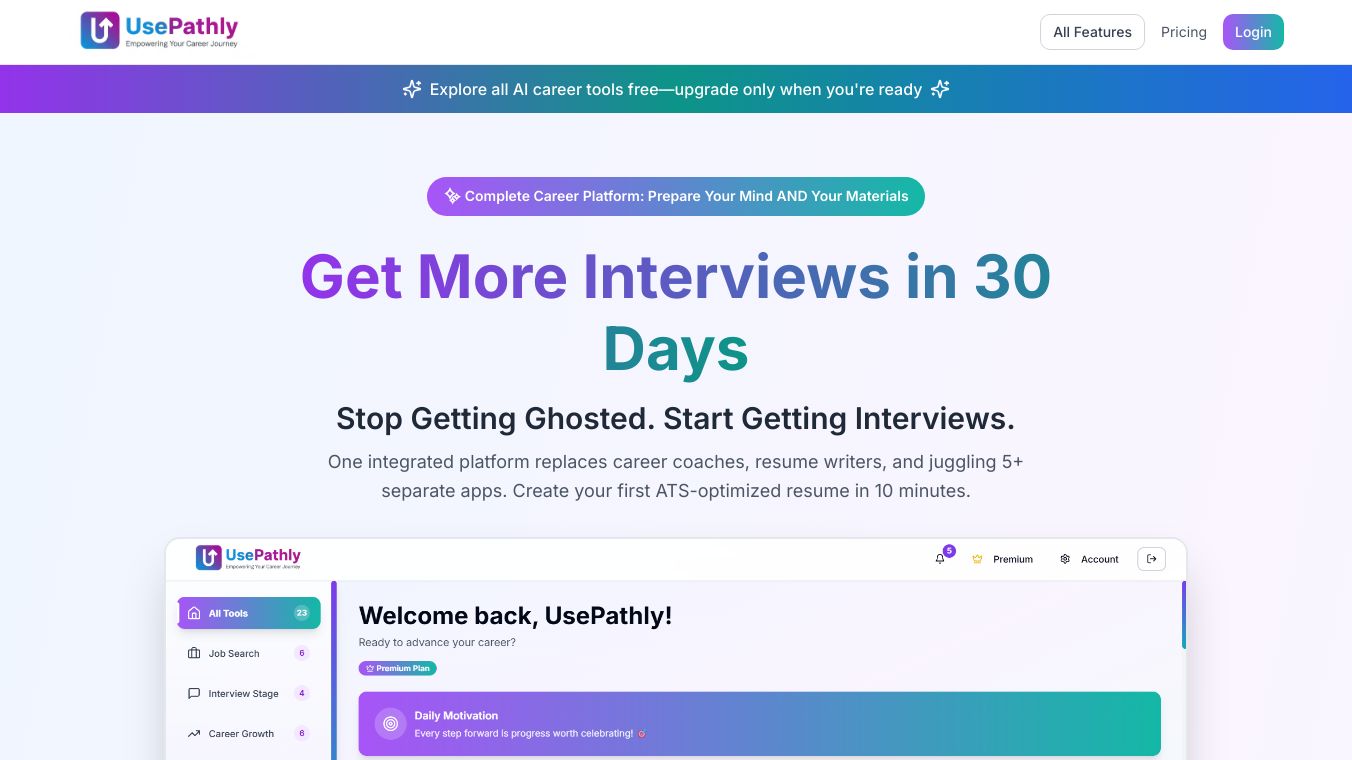Screen dimensions: 1352x760
Task: Click "Stop Getting Ghosted. Start Getting Interviews."
Action: (x=676, y=418)
